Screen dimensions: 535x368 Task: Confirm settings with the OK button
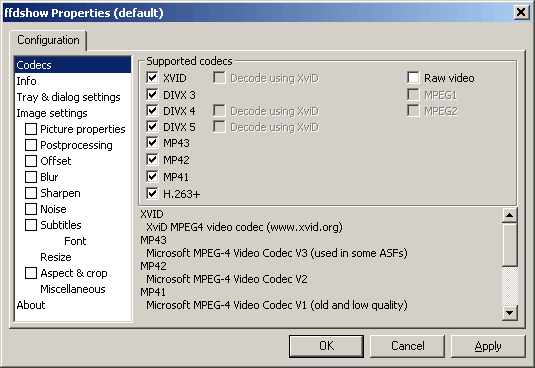[x=326, y=346]
